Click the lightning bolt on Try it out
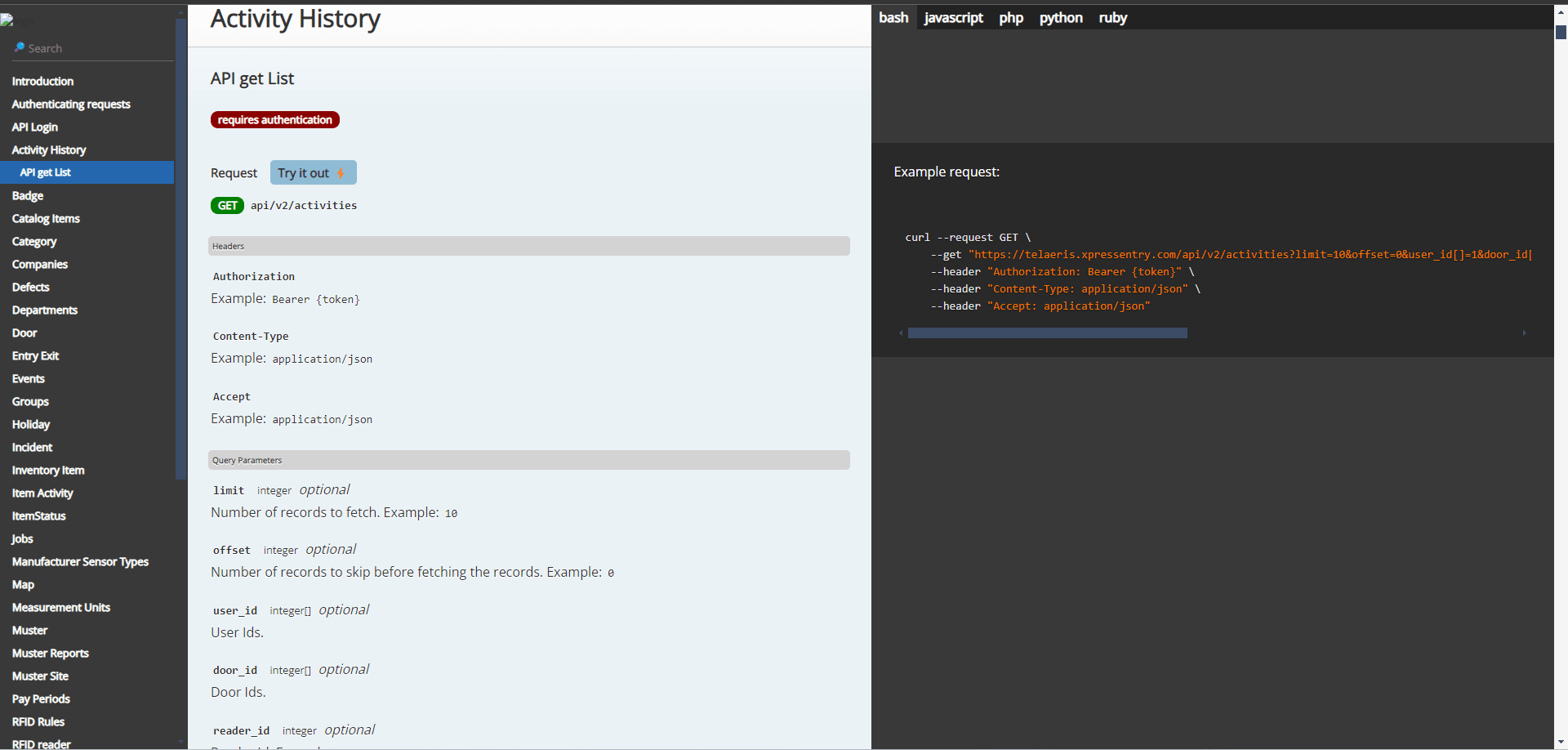Image resolution: width=1568 pixels, height=750 pixels. coord(341,173)
